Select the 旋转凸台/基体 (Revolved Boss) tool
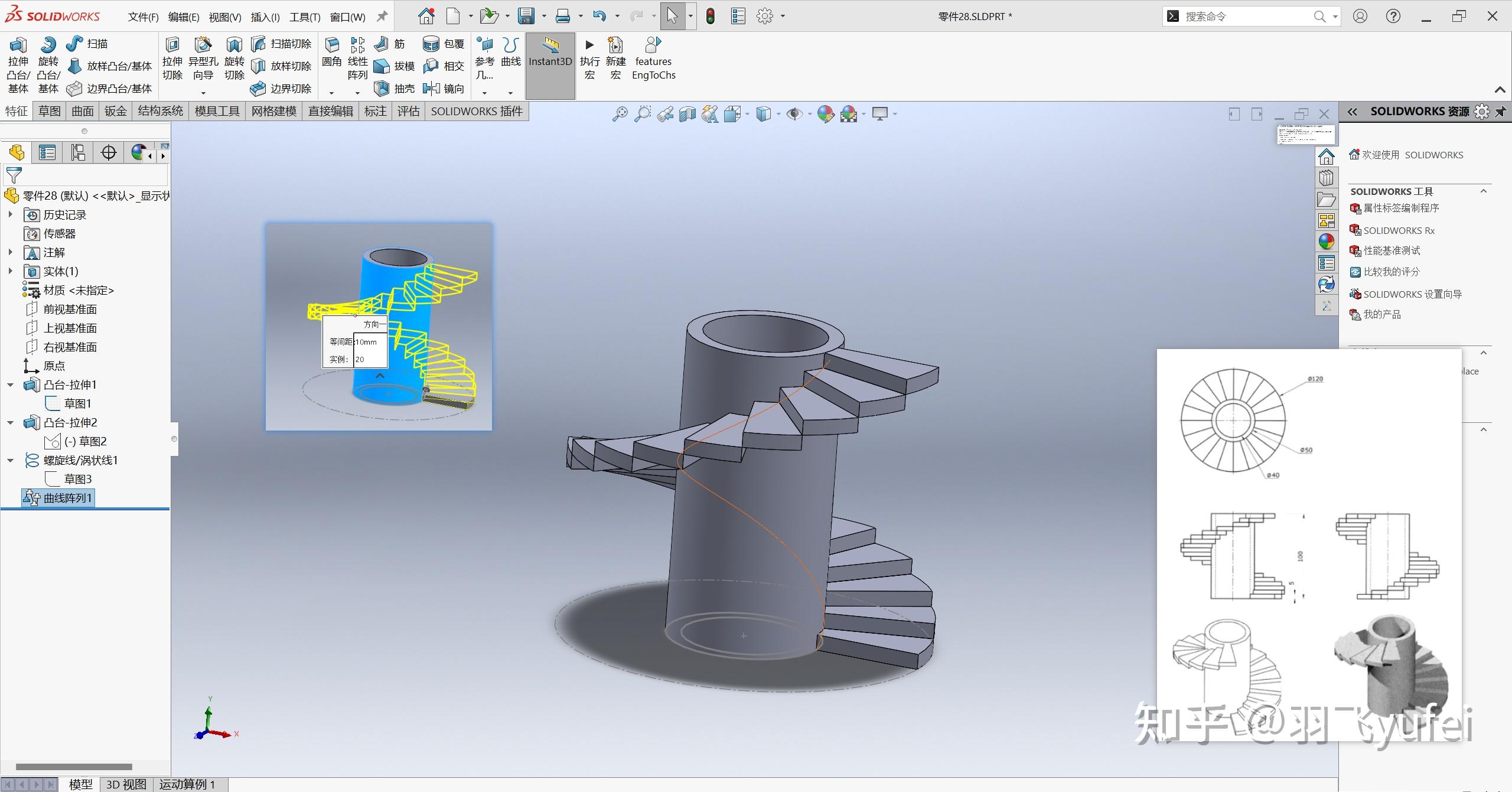The image size is (1512, 792). pos(48,65)
